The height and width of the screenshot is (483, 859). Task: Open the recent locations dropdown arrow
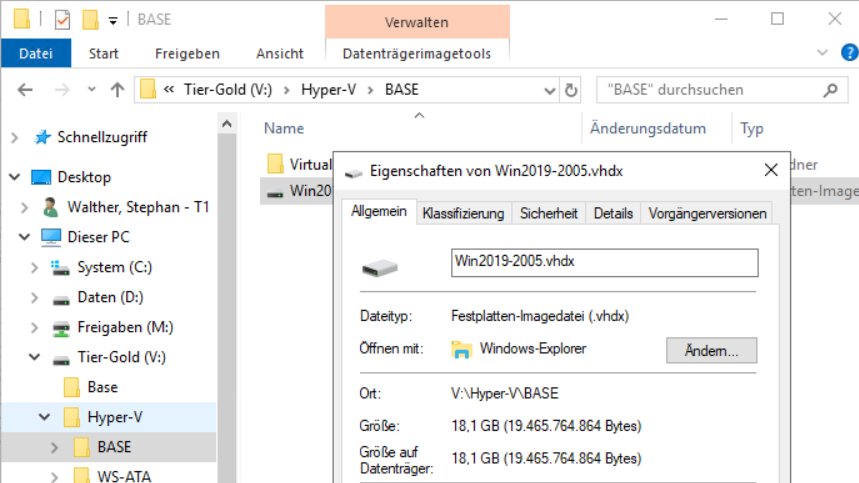coord(91,89)
